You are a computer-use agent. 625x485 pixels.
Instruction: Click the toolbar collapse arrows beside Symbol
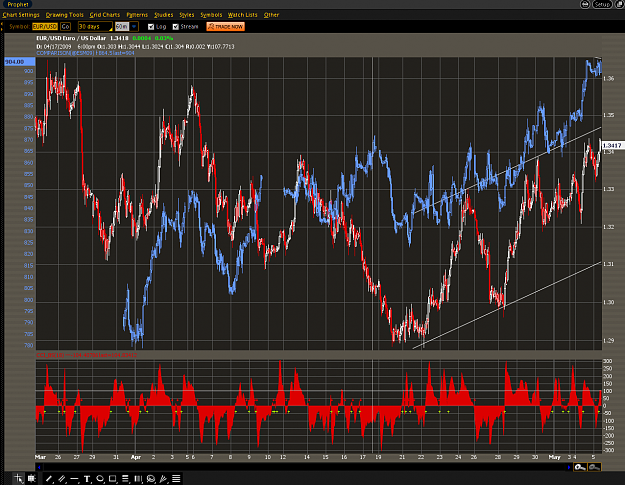tap(2, 27)
